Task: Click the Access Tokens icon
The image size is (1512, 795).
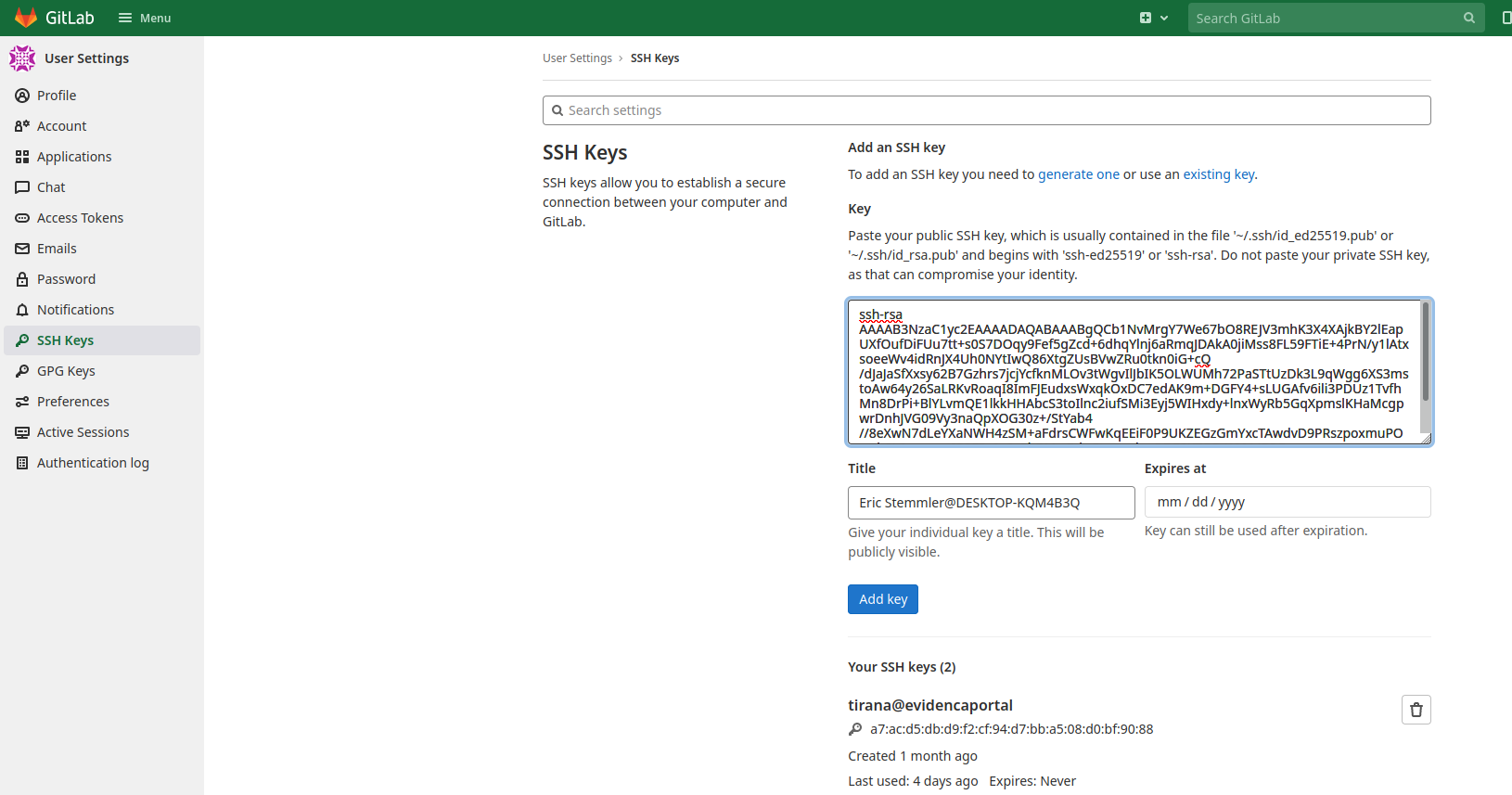Action: click(x=22, y=218)
